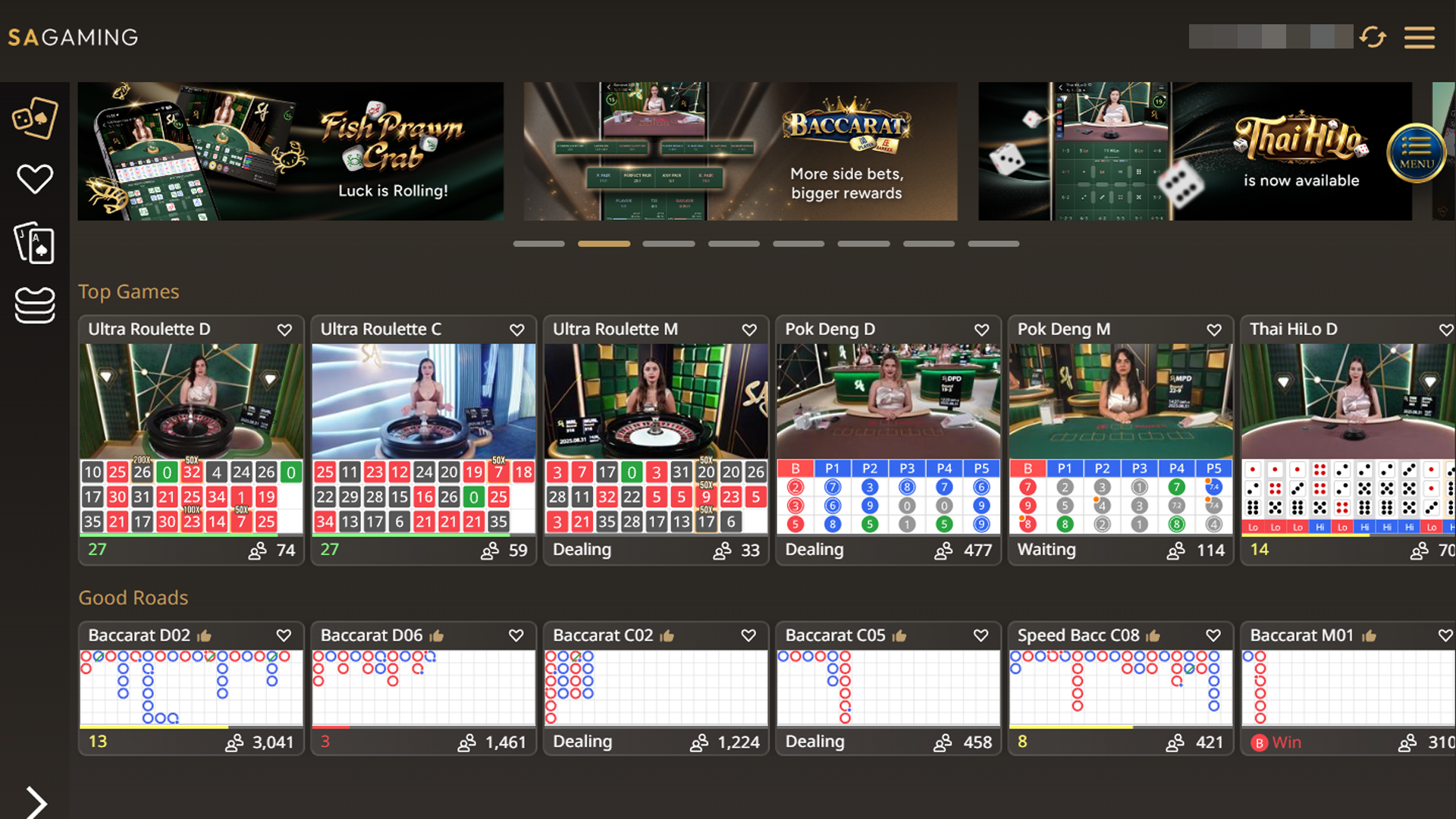Favorite Ultra Roulette D with heart
Viewport: 1456px width, 819px height.
click(x=284, y=330)
